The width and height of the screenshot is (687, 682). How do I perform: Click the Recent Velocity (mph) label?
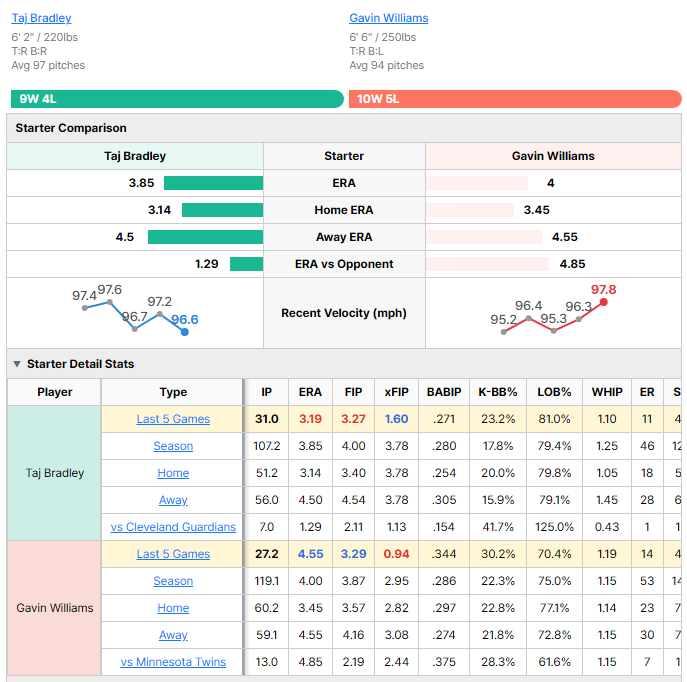click(x=344, y=313)
